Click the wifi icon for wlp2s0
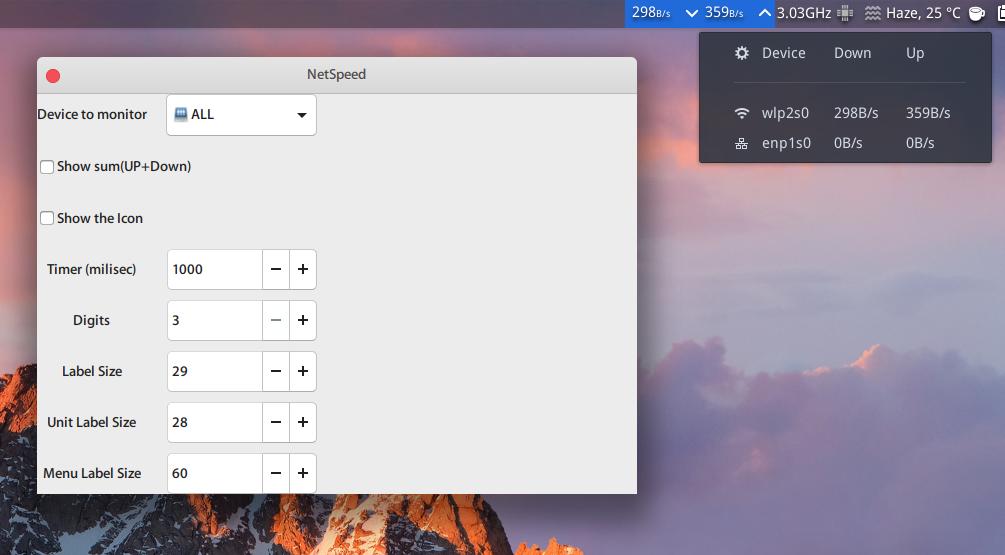Viewport: 1005px width, 555px height. 742,113
